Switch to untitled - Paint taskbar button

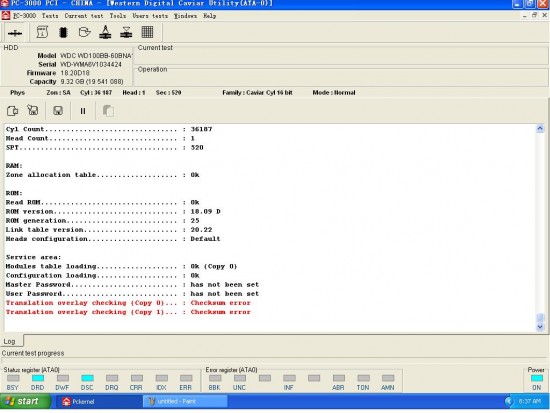[185, 401]
